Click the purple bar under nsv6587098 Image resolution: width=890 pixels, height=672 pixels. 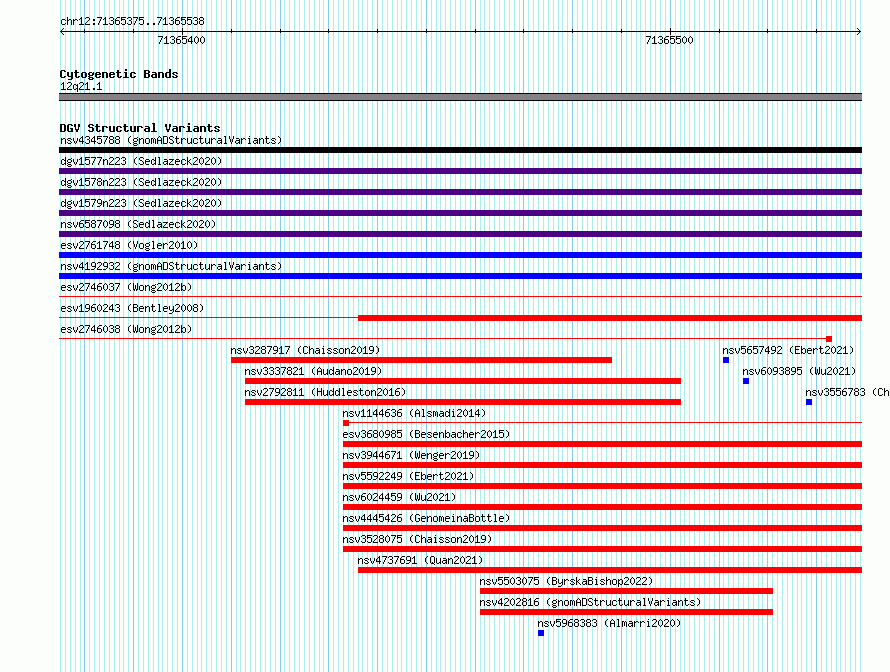(460, 234)
